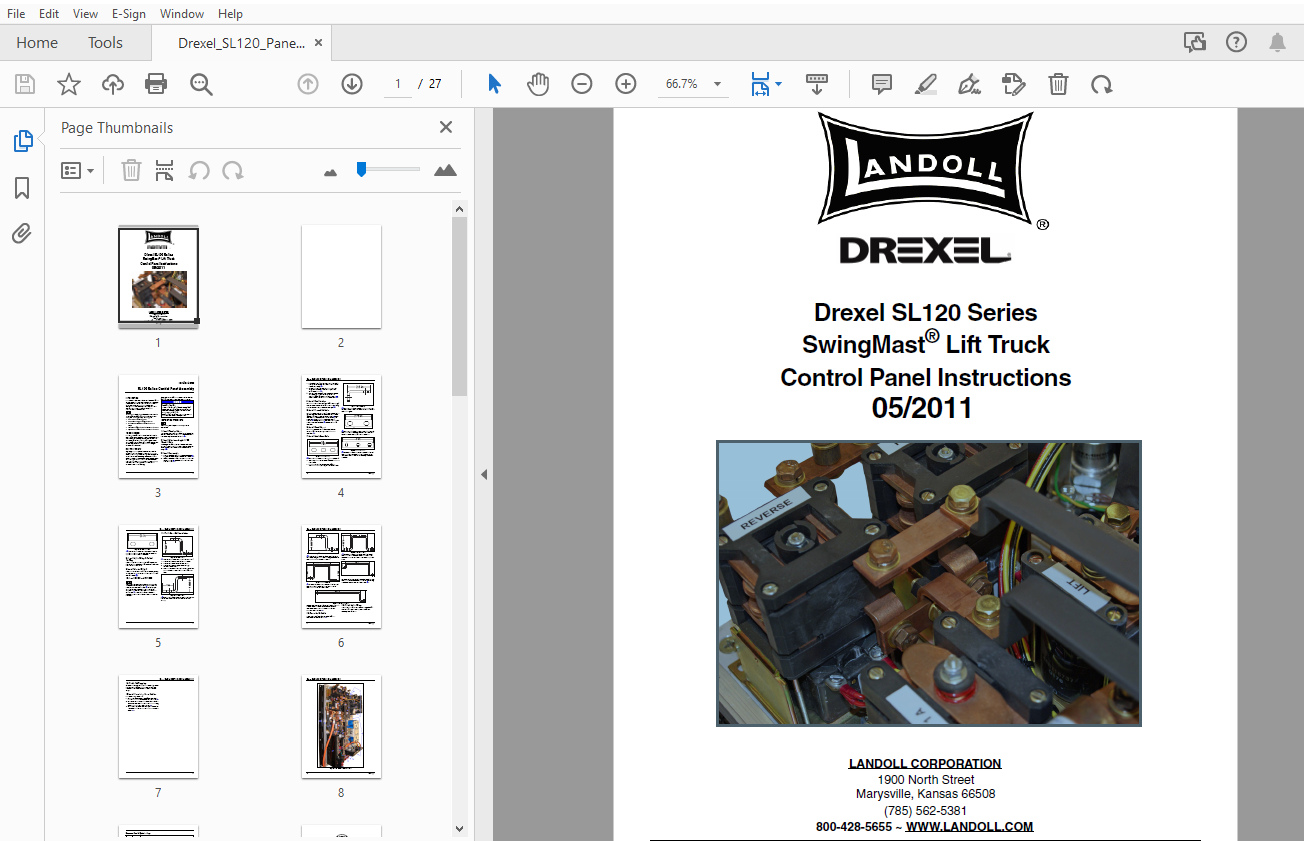
Task: Go to the previous page arrow
Action: 308,84
